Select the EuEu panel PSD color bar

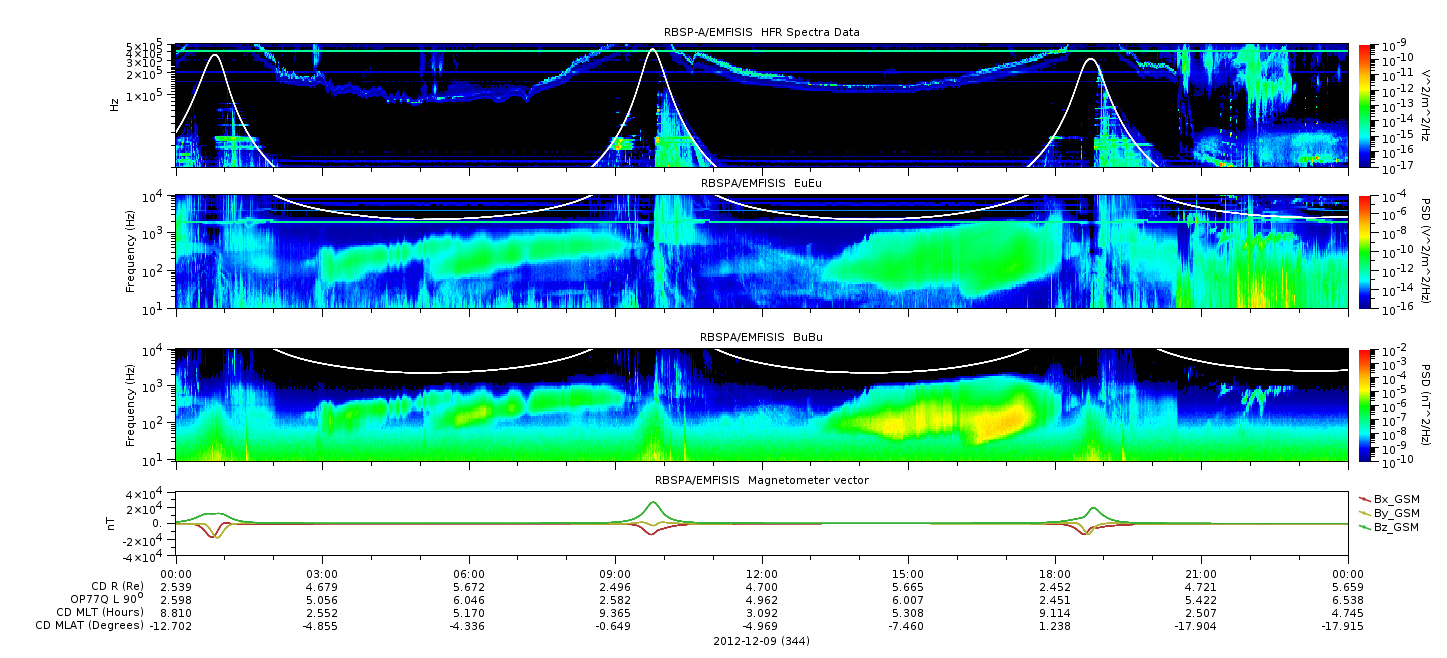(1364, 251)
